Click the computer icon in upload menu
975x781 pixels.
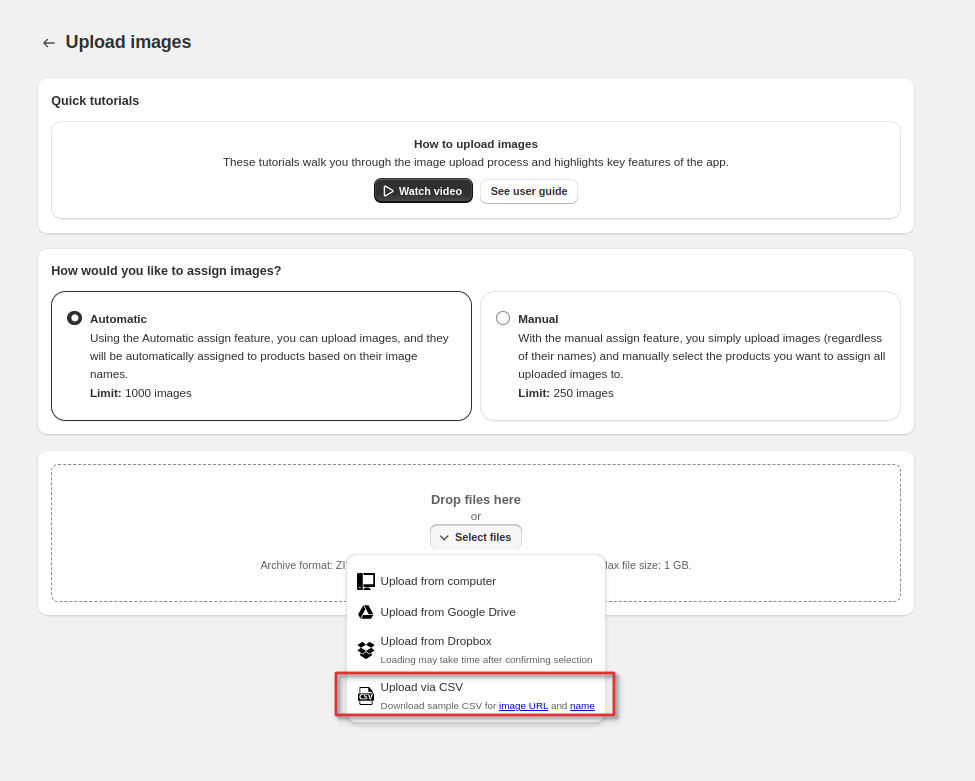pyautogui.click(x=366, y=581)
